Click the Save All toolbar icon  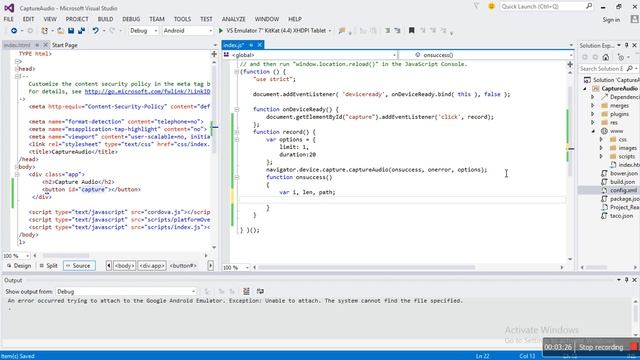tap(81, 31)
